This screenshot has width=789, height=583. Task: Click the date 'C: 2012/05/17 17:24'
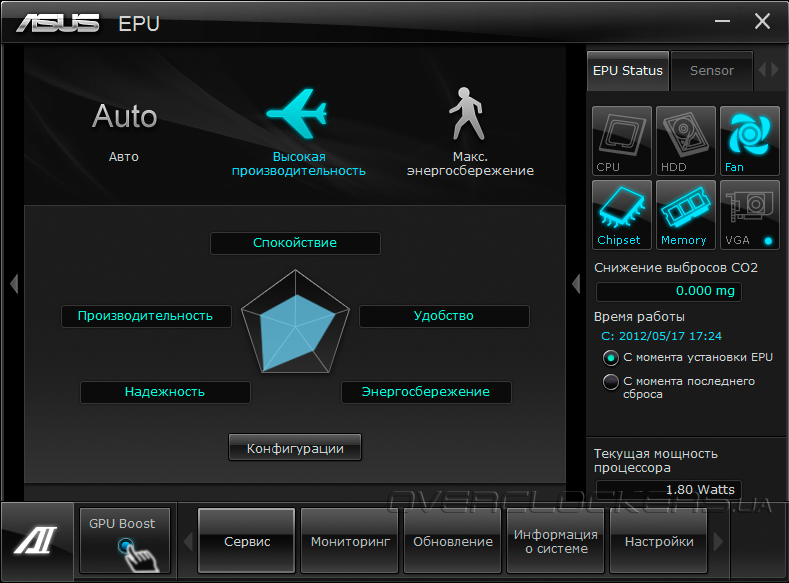pos(661,336)
